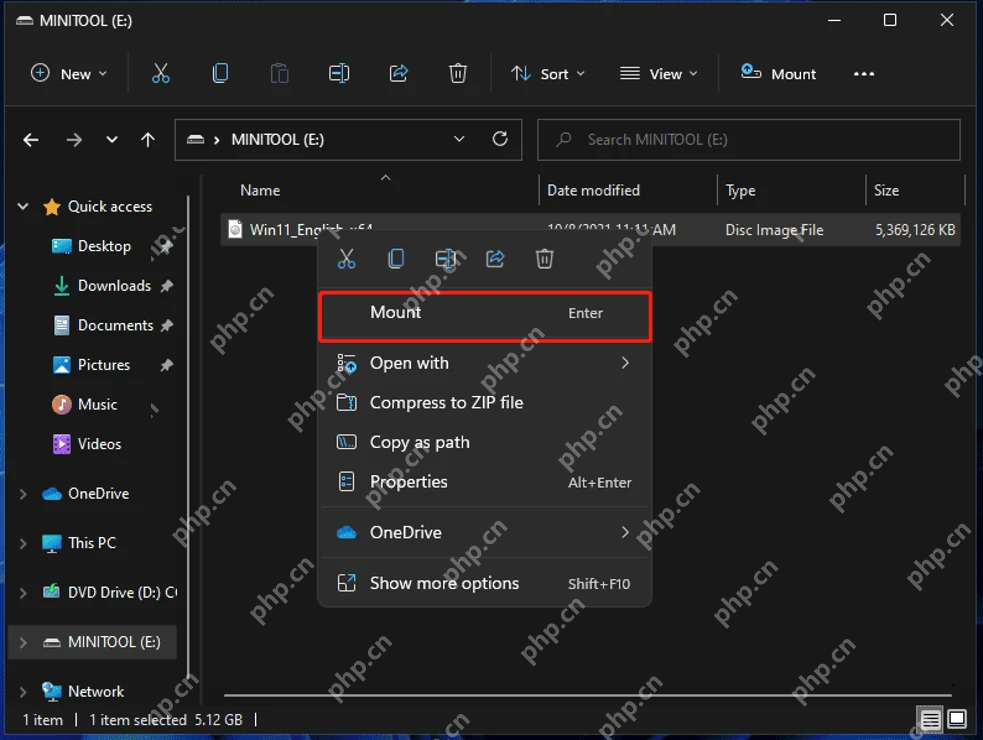
Task: Click the Share icon in the top toolbar
Action: pyautogui.click(x=399, y=73)
